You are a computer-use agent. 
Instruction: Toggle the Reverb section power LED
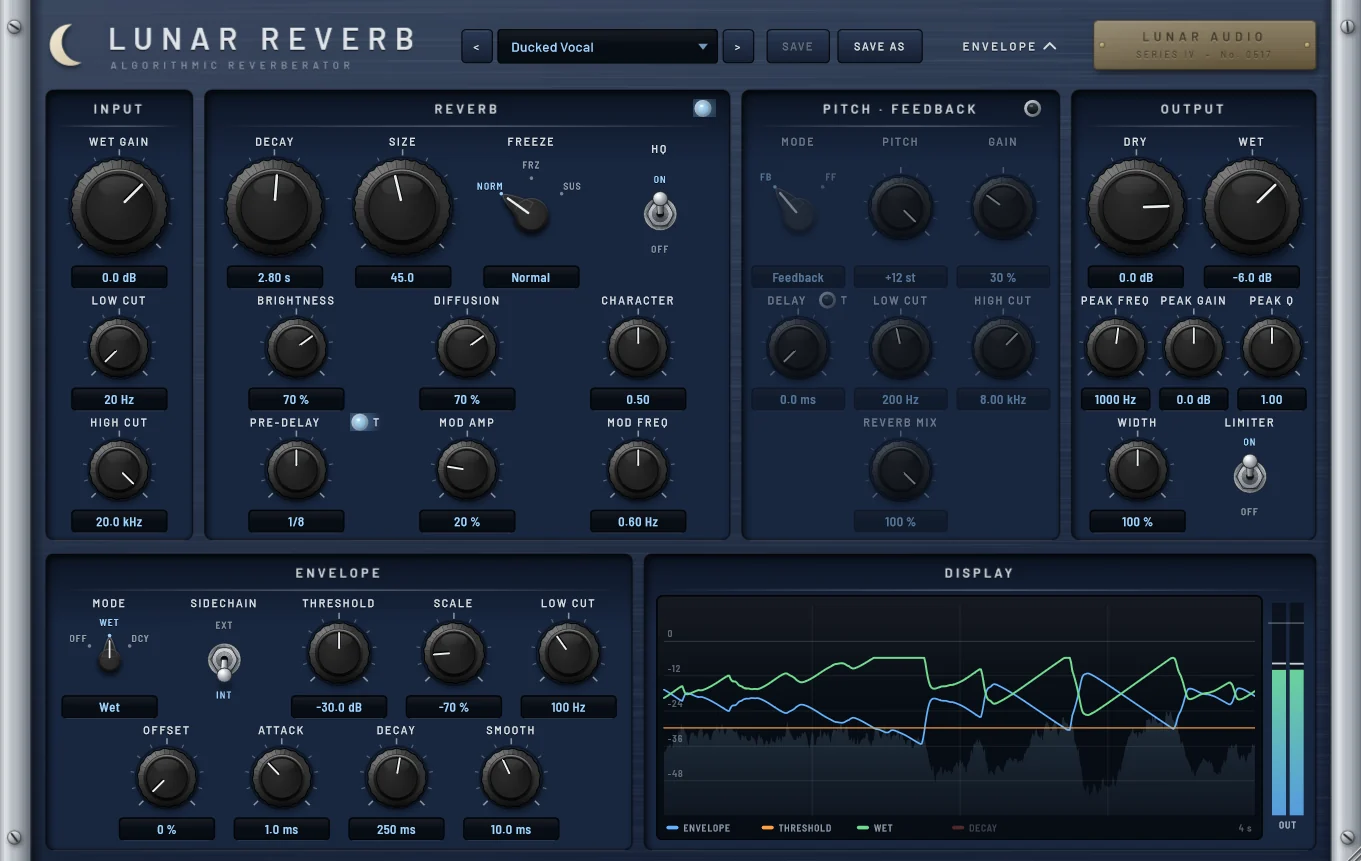coord(704,108)
